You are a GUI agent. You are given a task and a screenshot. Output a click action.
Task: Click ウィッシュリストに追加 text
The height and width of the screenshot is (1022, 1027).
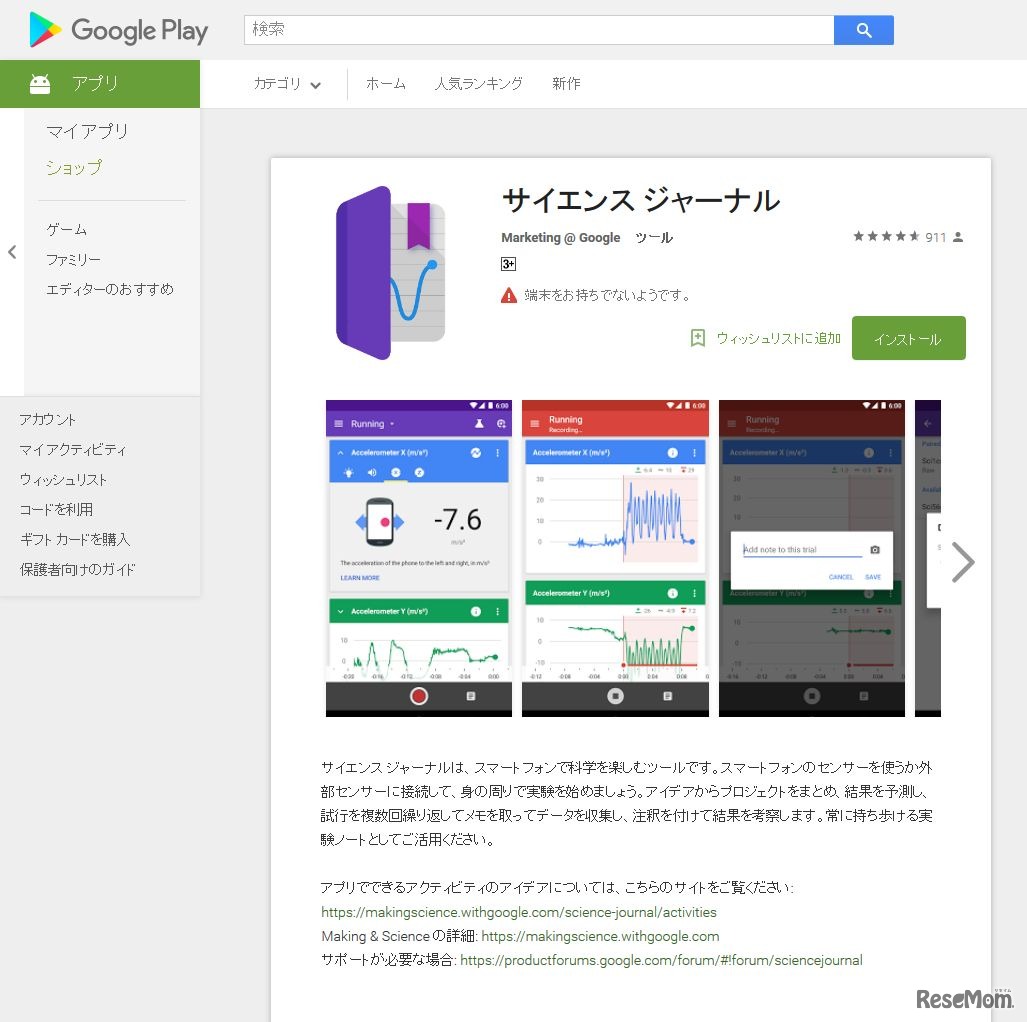point(779,338)
